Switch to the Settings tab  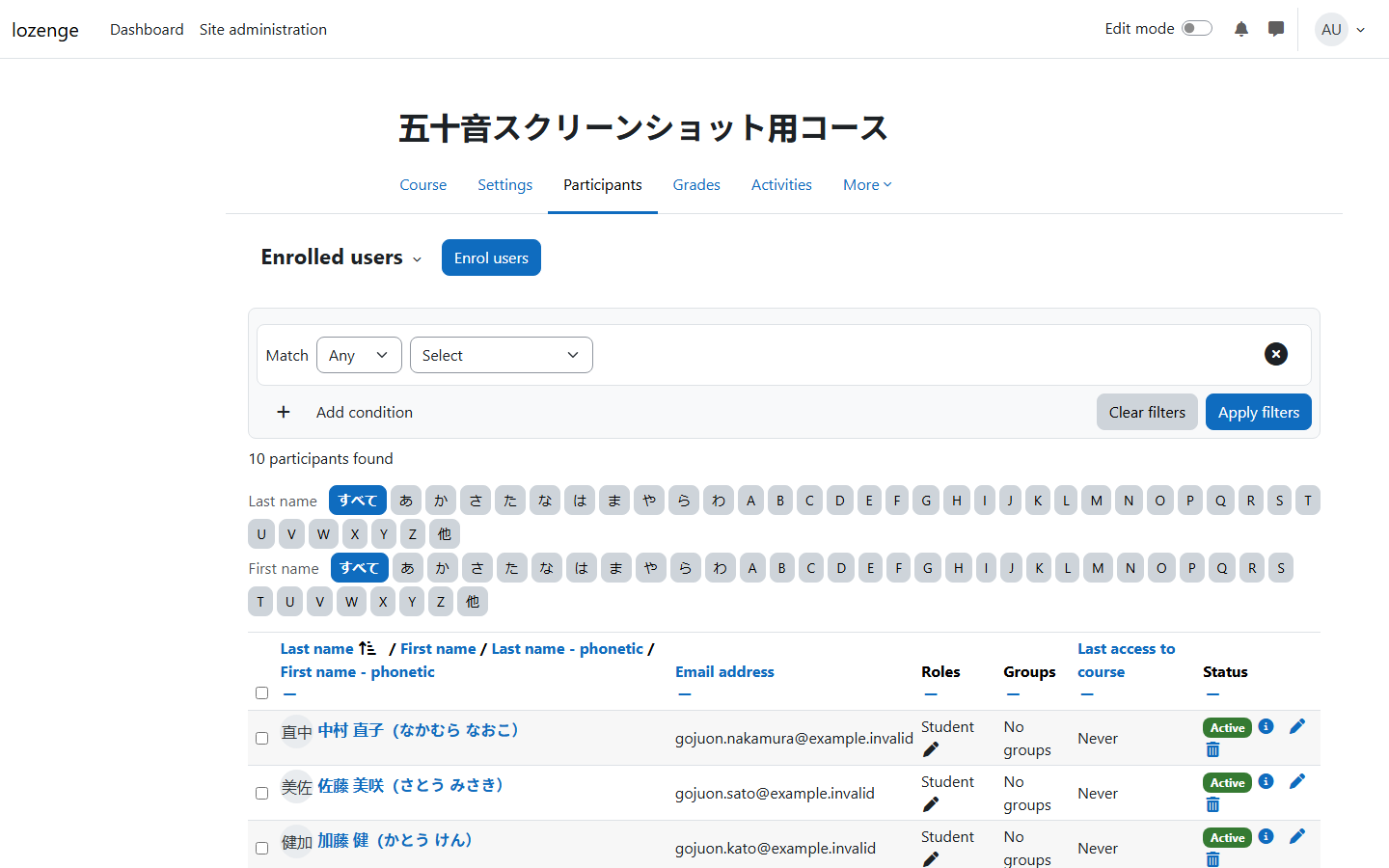tap(504, 184)
